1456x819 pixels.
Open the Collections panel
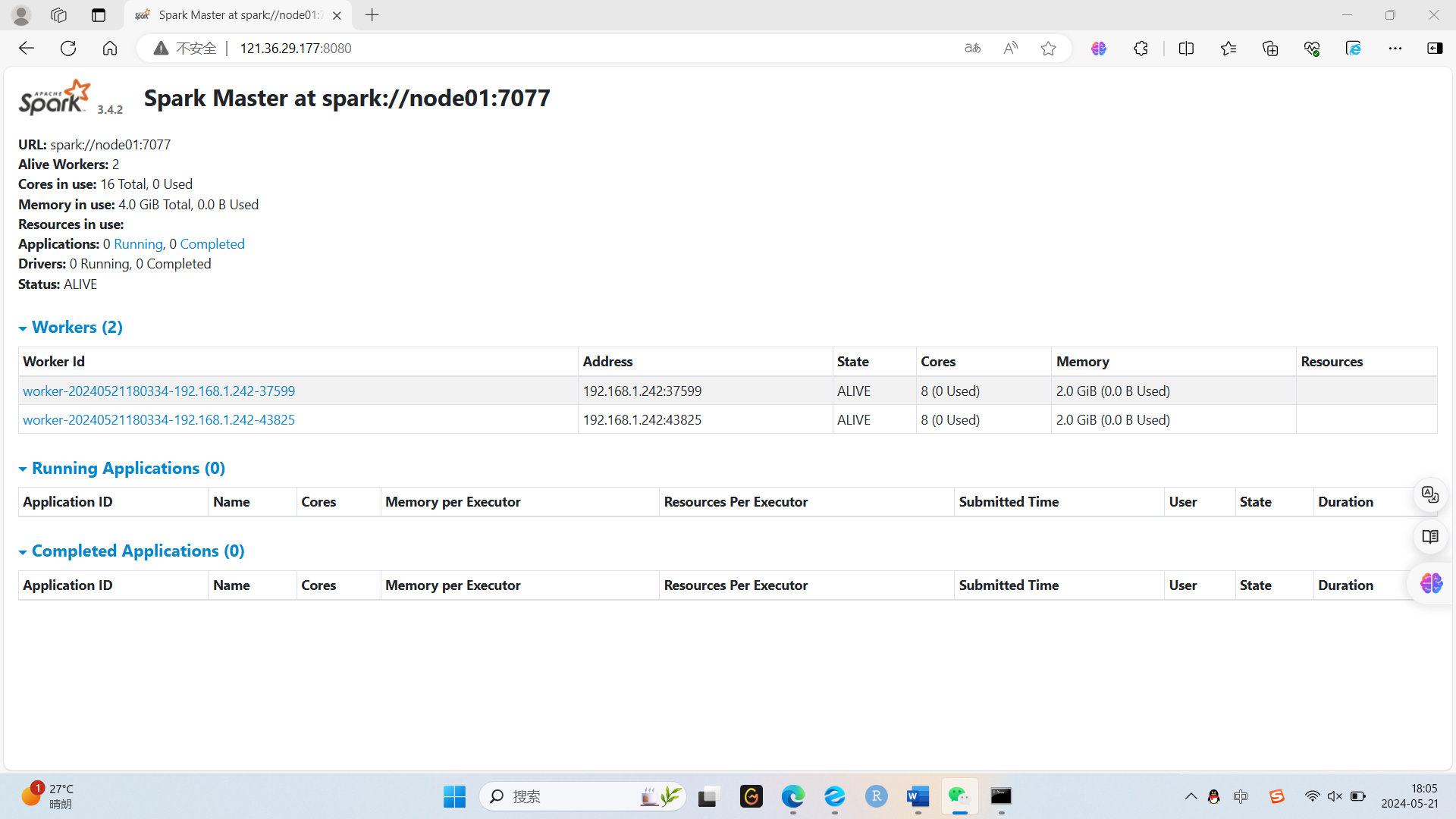pos(1270,49)
